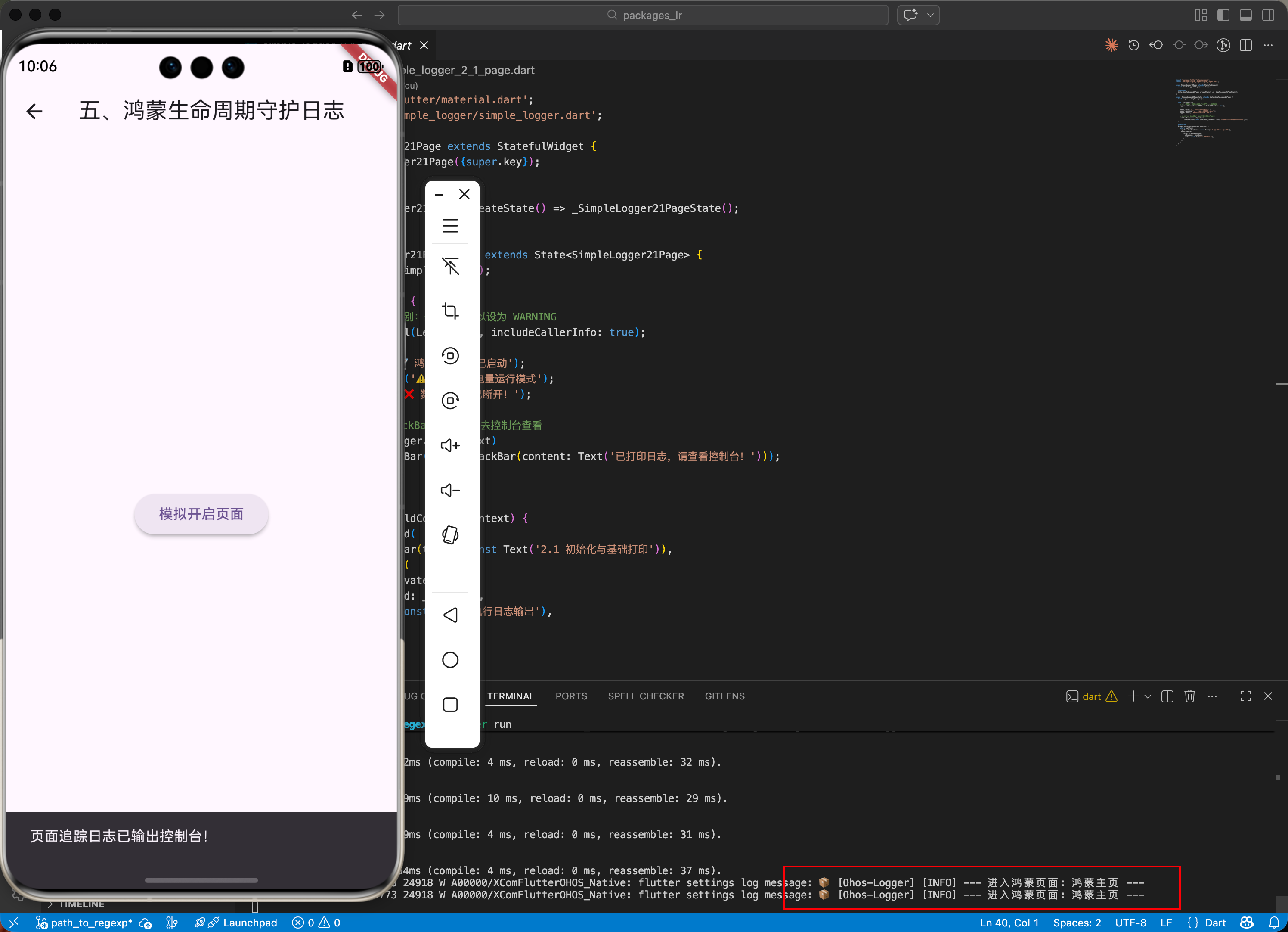Tap the emulator back triangle button
This screenshot has width=1288, height=932.
pos(450,615)
